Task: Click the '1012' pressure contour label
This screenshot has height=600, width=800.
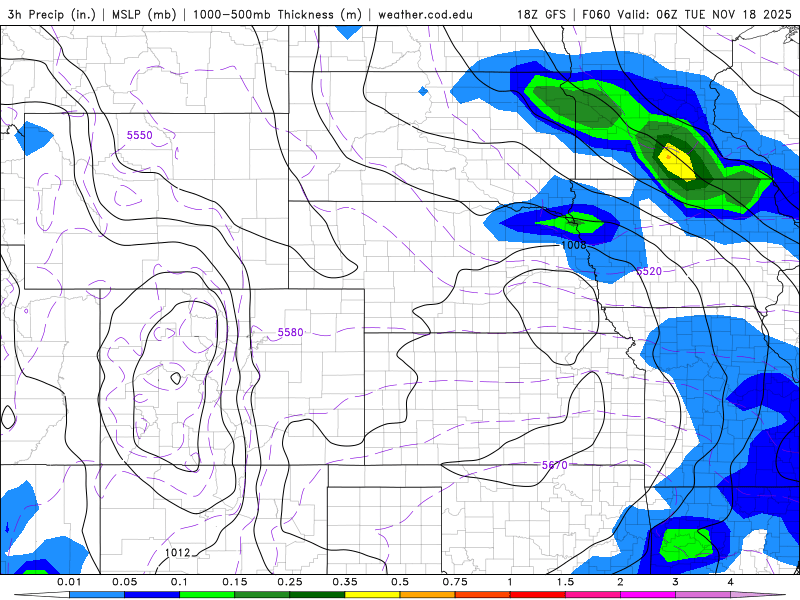Action: pos(178,553)
